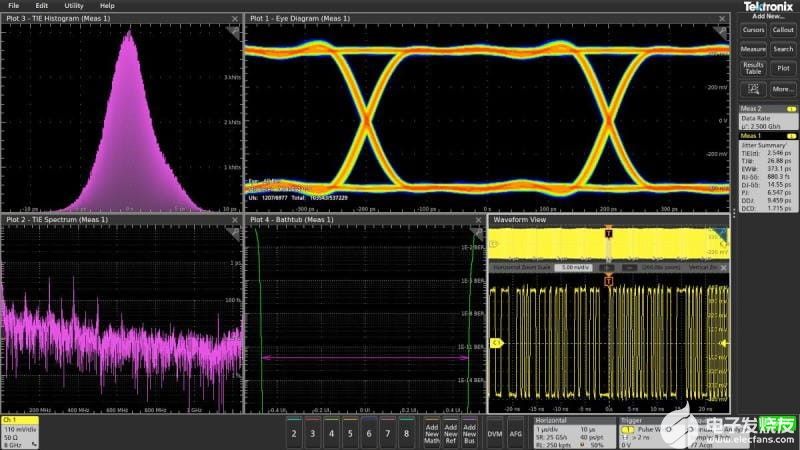Image resolution: width=800 pixels, height=450 pixels.
Task: Click the Ch 1 ground level indicator in the waveform
Action: point(495,343)
